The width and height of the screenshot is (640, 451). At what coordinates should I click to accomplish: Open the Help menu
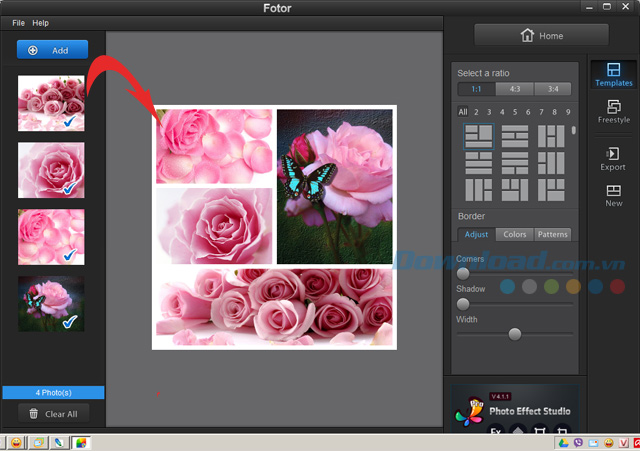pyautogui.click(x=40, y=22)
